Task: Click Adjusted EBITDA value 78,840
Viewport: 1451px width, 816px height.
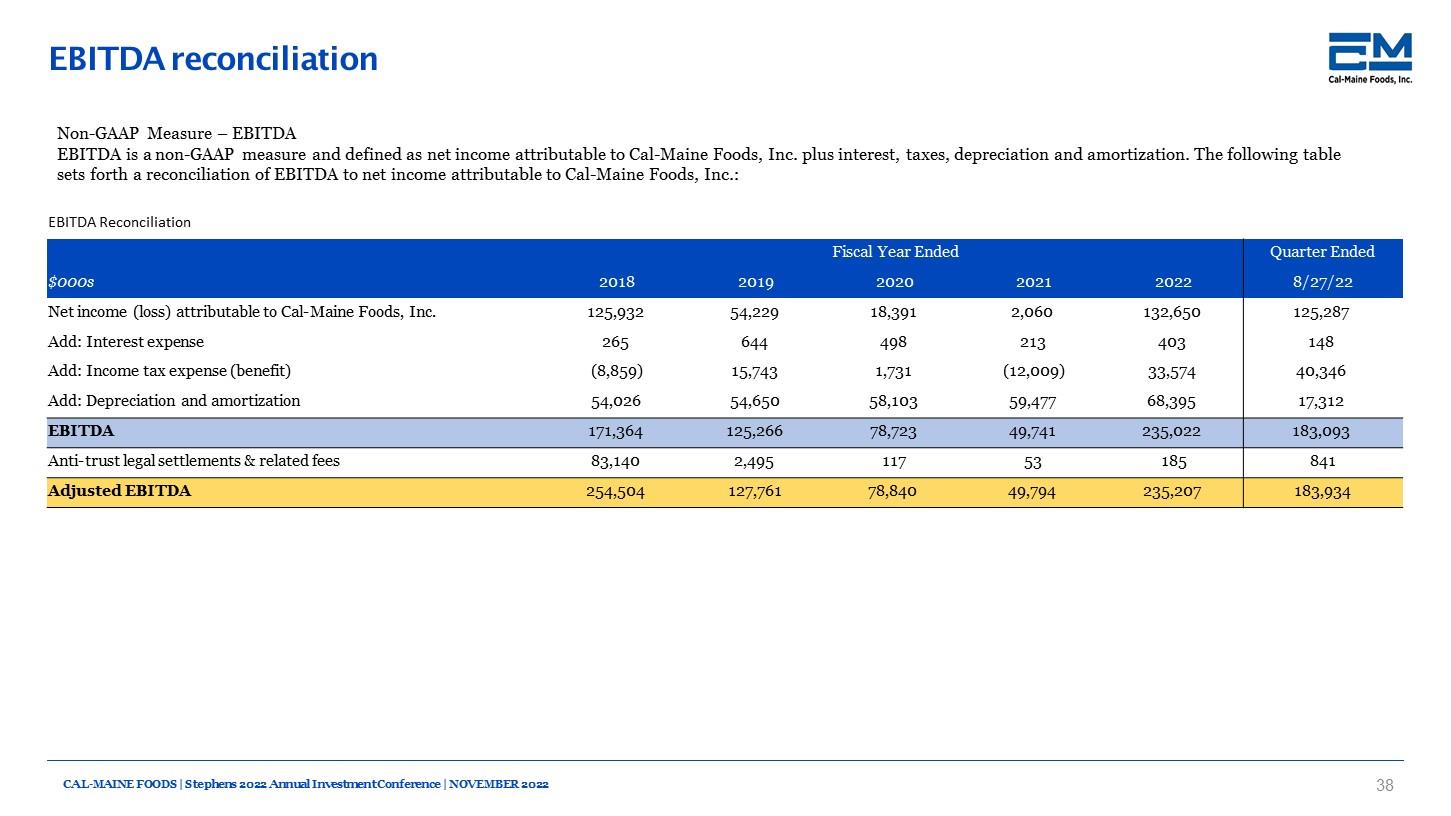Action: pos(894,492)
